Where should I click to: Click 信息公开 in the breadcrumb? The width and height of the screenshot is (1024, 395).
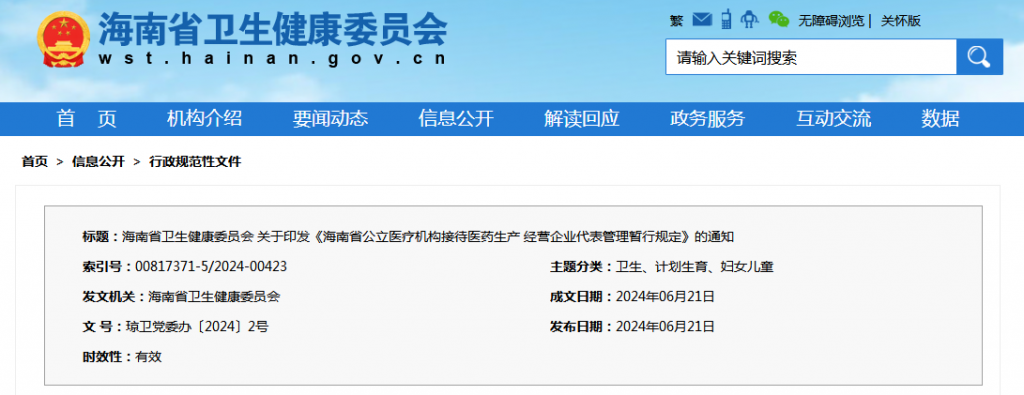click(98, 162)
